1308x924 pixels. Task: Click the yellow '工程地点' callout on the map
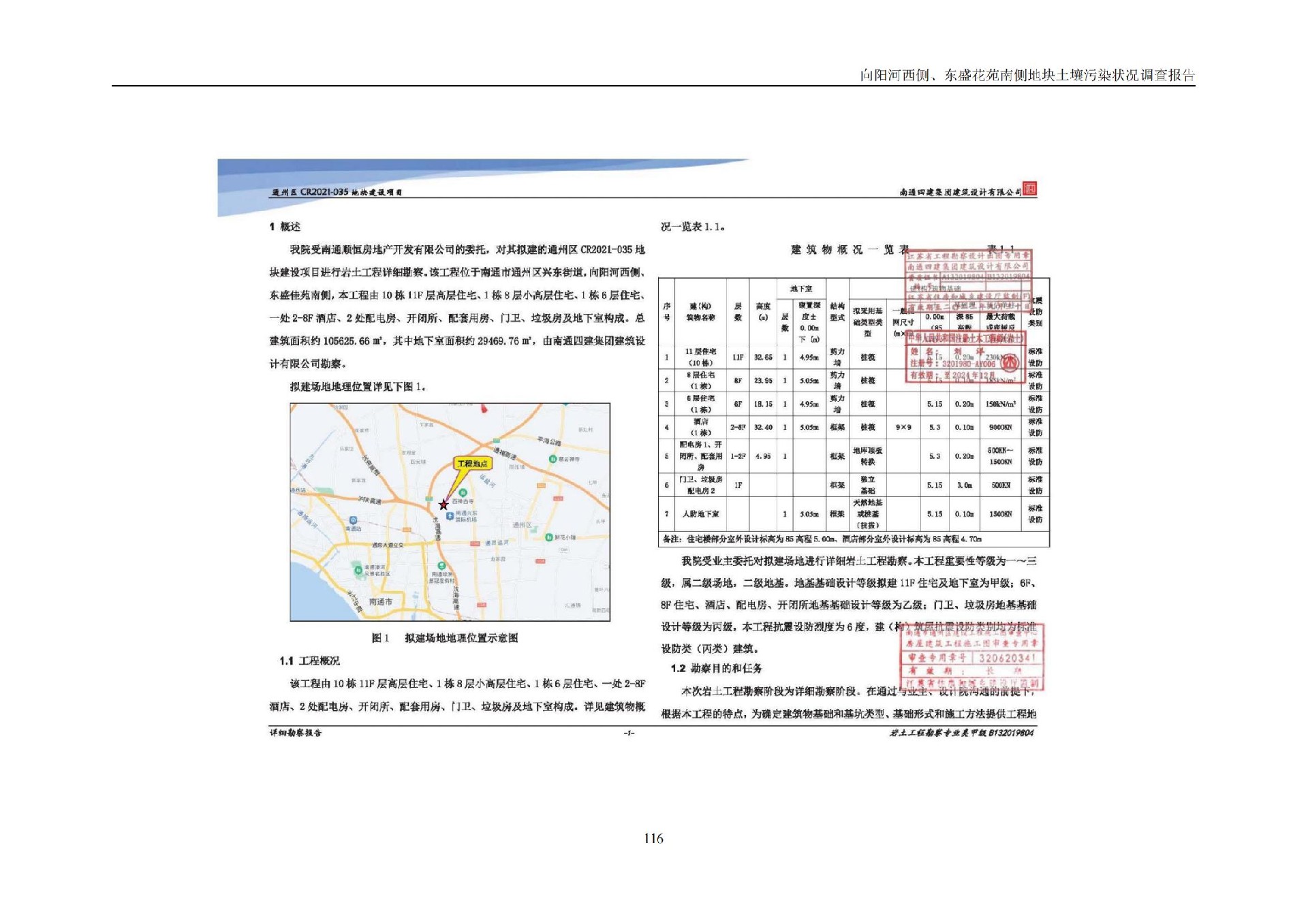click(472, 464)
